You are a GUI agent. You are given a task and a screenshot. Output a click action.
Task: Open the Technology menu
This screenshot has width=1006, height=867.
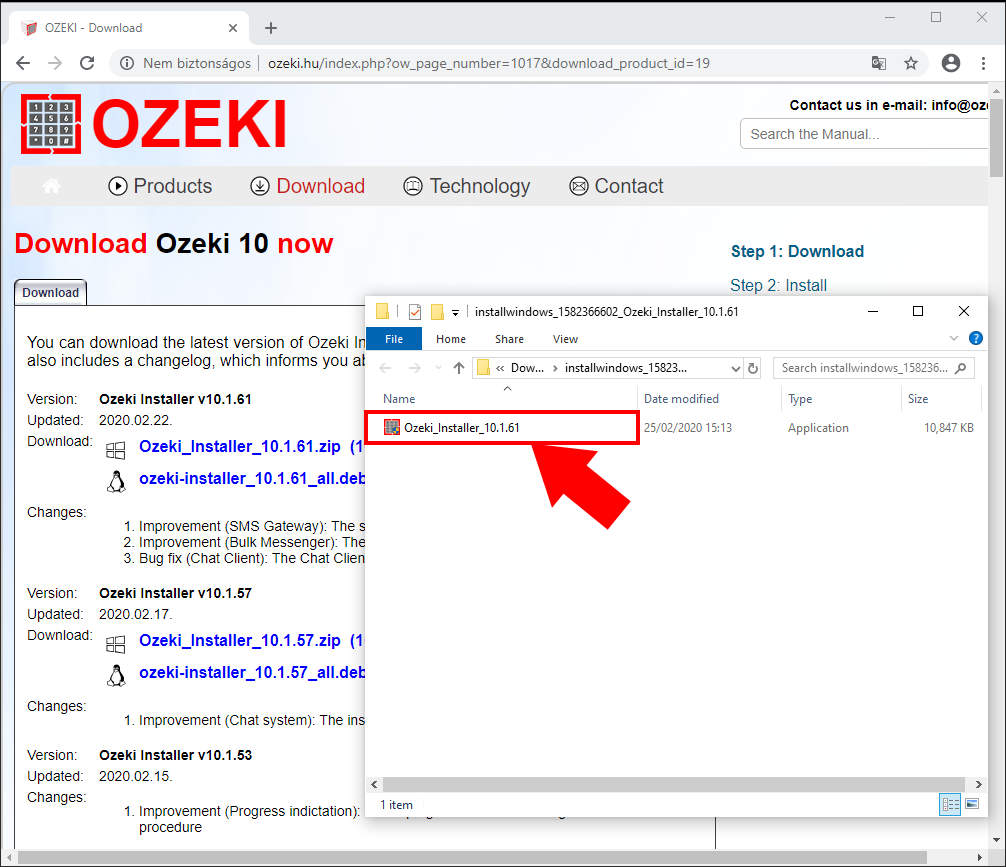point(466,186)
